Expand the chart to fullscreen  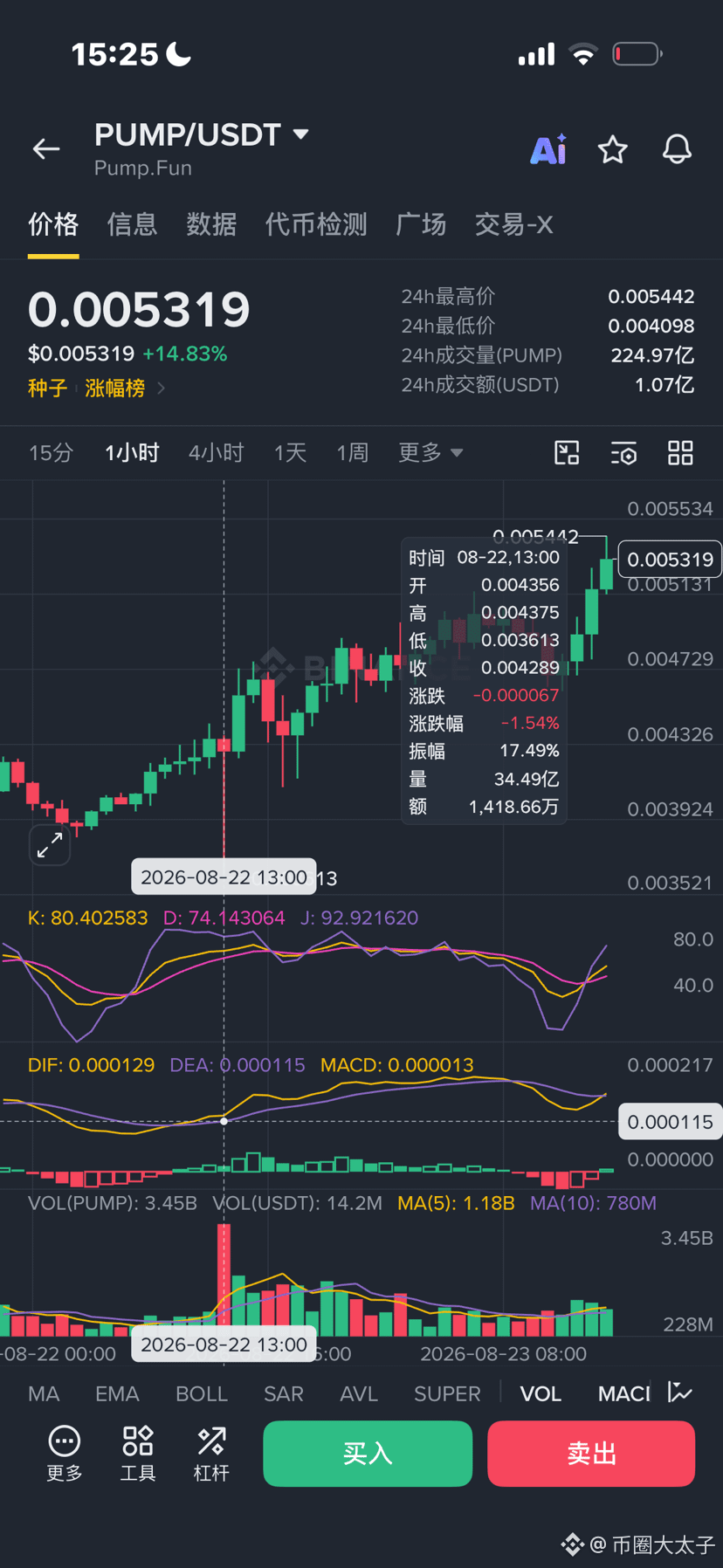pyautogui.click(x=50, y=844)
